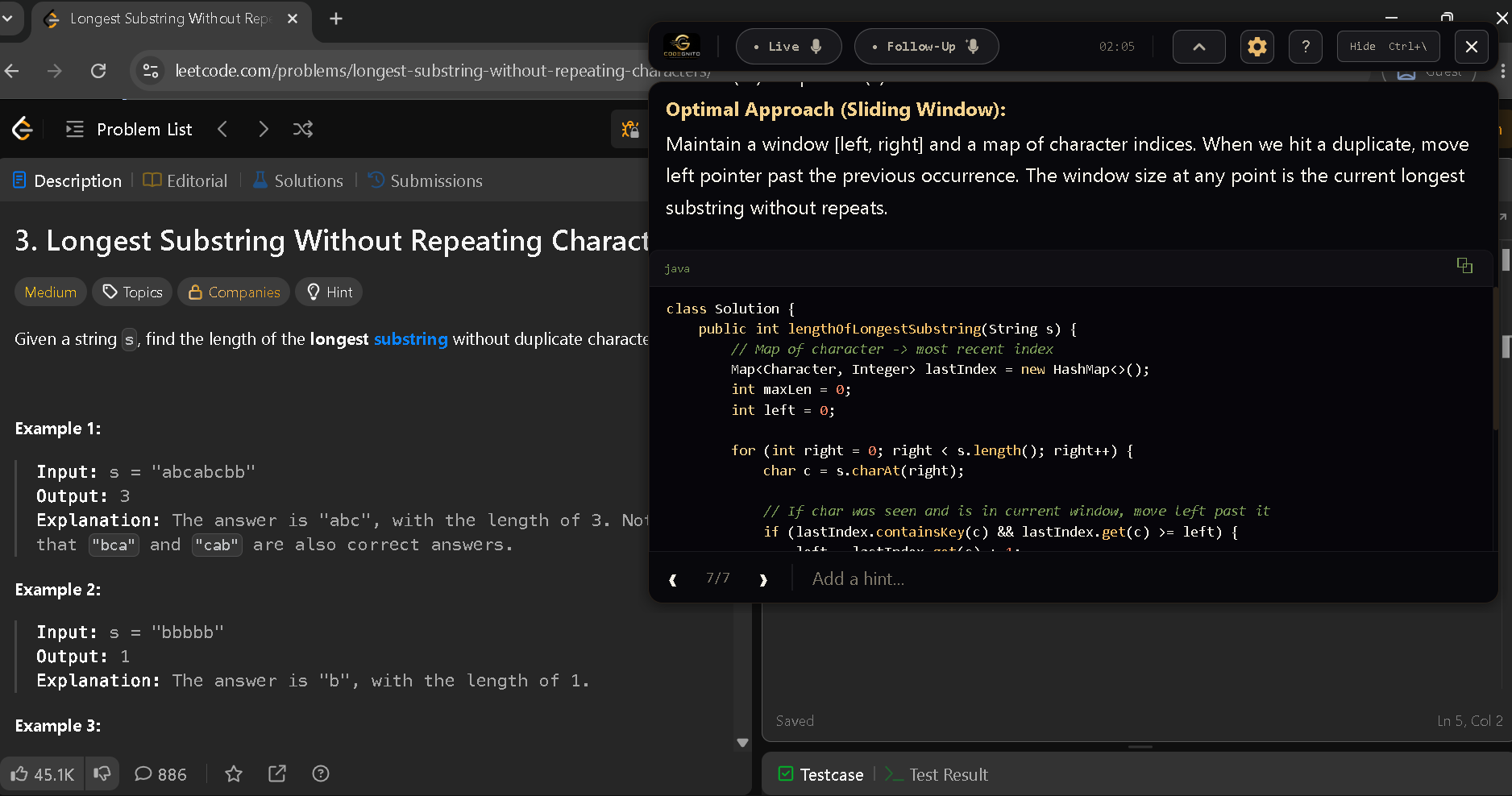Open the overlay help question mark
This screenshot has height=796, width=1512.
coord(1306,47)
